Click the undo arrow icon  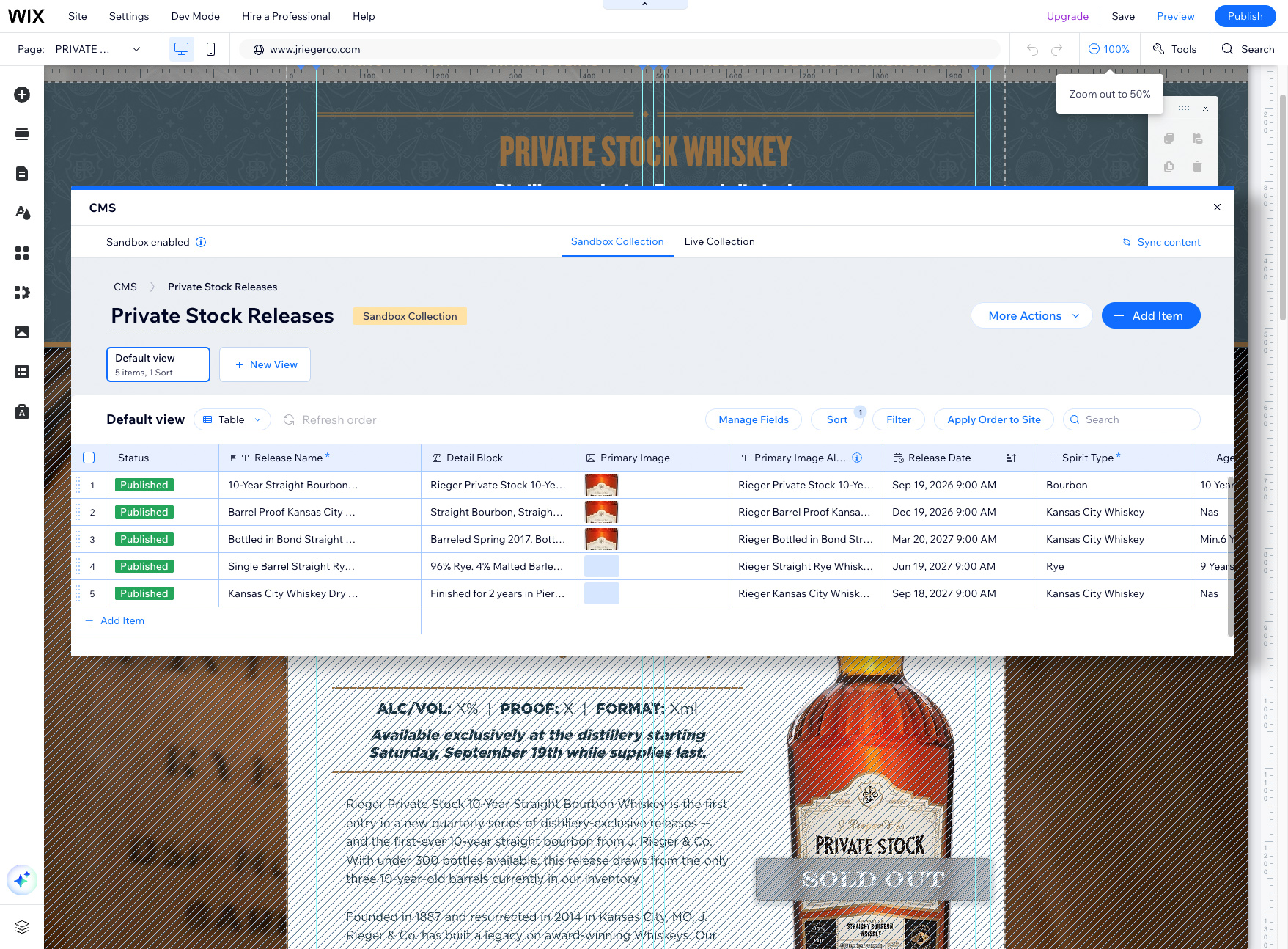1032,49
